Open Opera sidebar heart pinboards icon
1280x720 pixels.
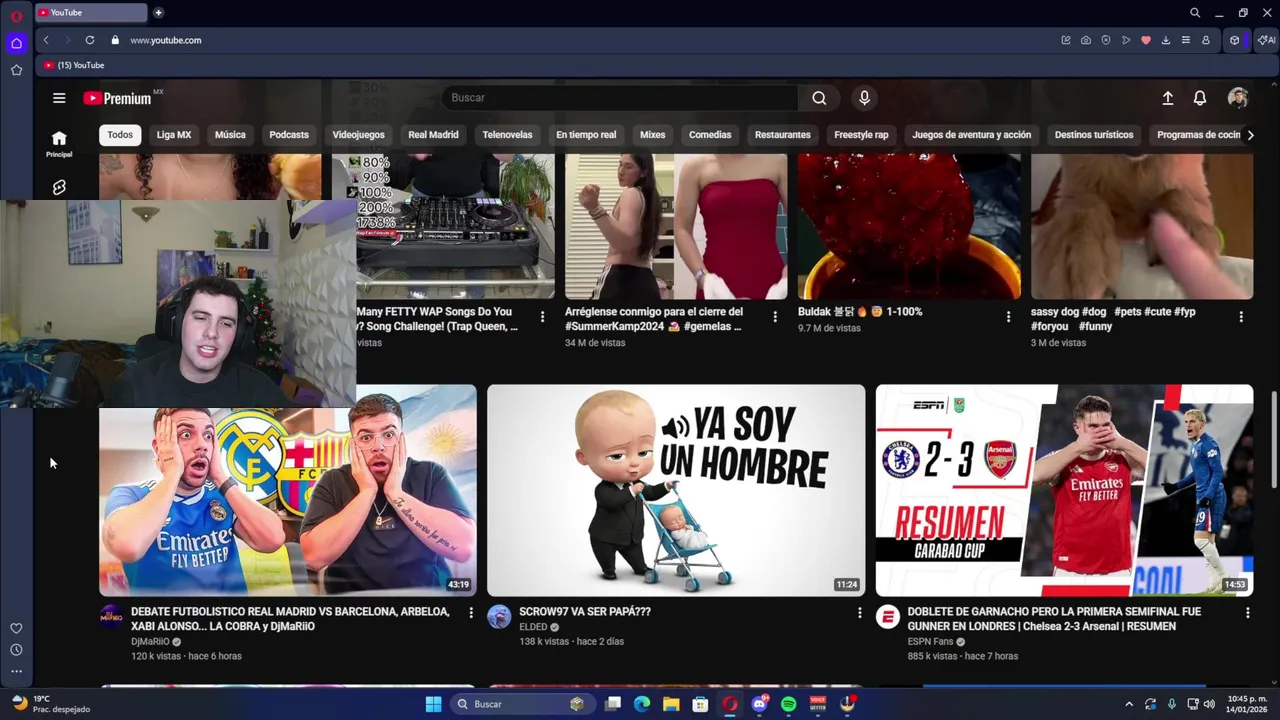point(16,628)
